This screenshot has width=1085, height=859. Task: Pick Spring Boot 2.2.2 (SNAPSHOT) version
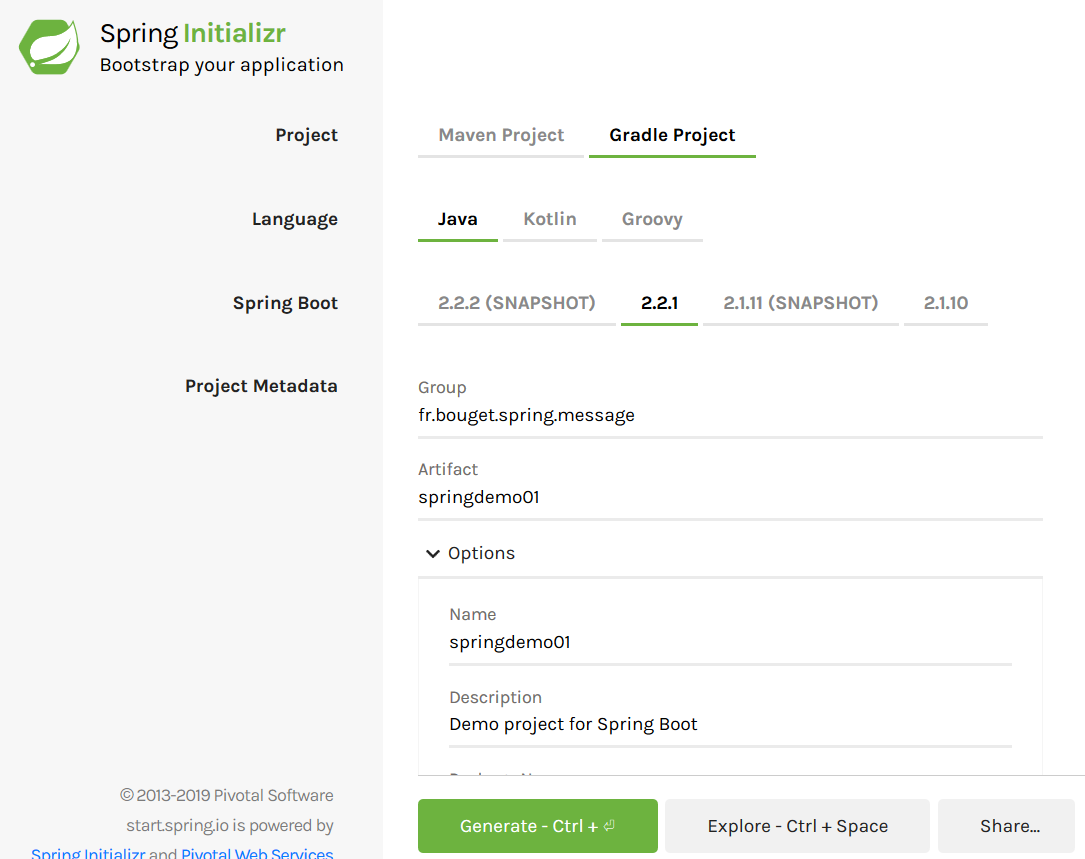(x=516, y=304)
